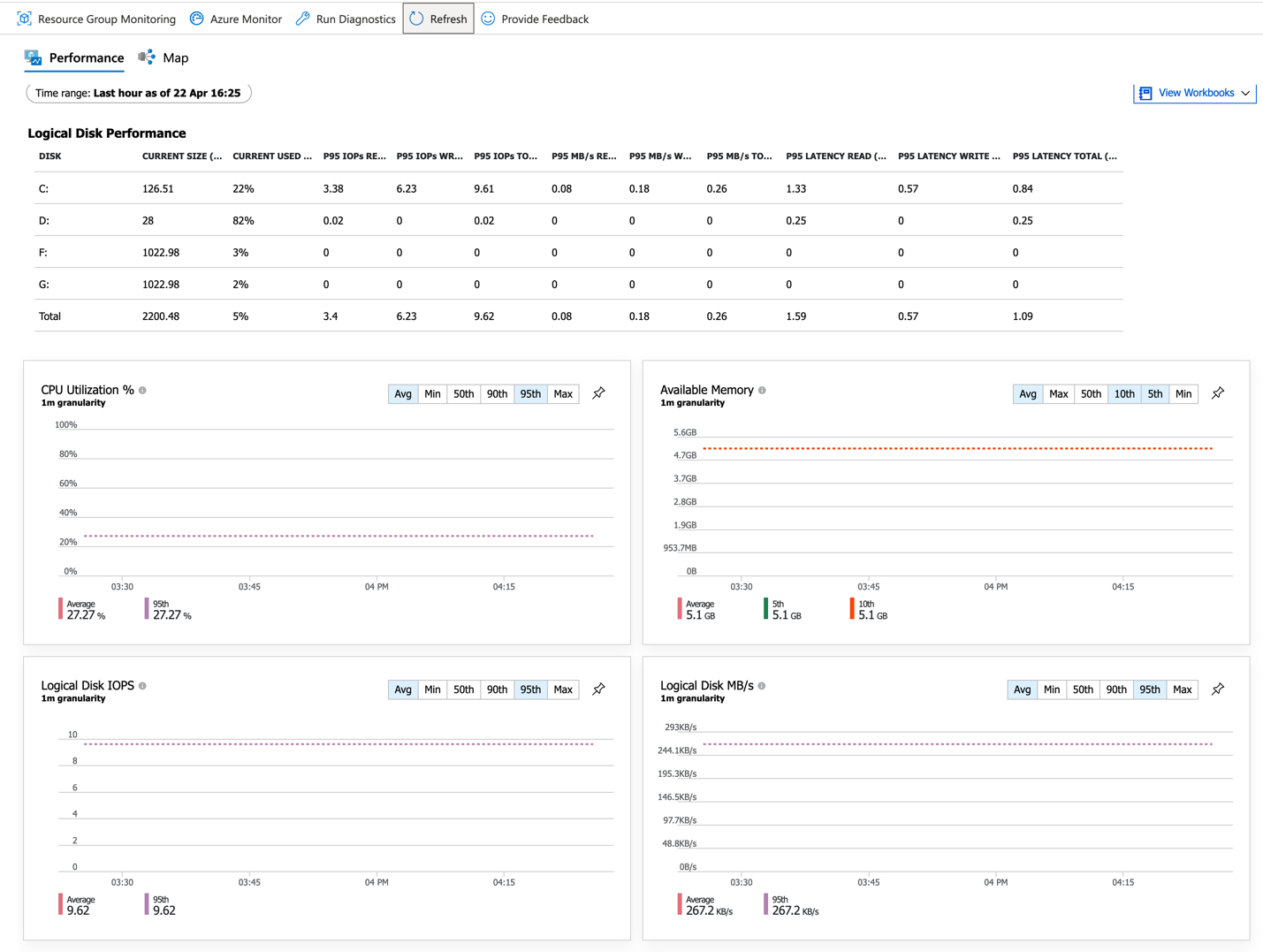The height and width of the screenshot is (952, 1263).
Task: Open Azure Monitor
Action: tap(236, 19)
